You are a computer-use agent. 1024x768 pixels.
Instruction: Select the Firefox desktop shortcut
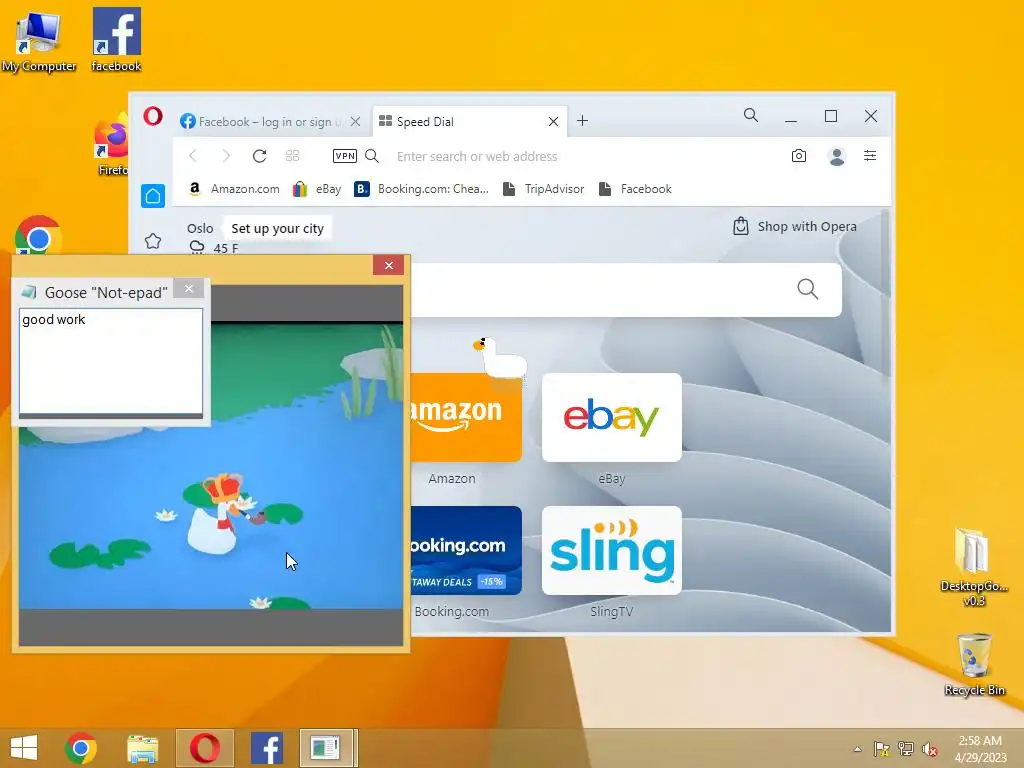(112, 145)
